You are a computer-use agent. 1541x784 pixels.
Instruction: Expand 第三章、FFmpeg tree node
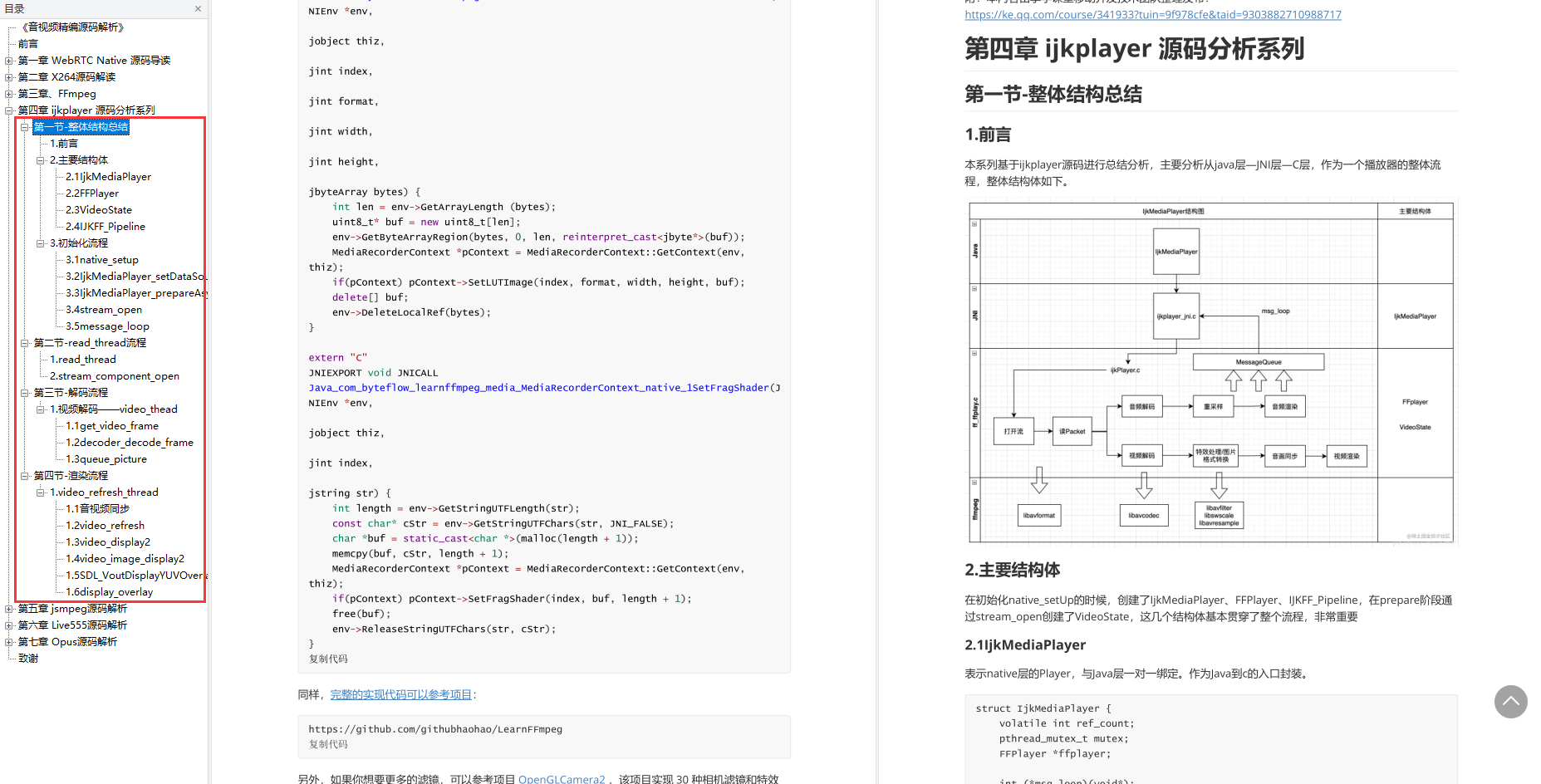pyautogui.click(x=9, y=94)
